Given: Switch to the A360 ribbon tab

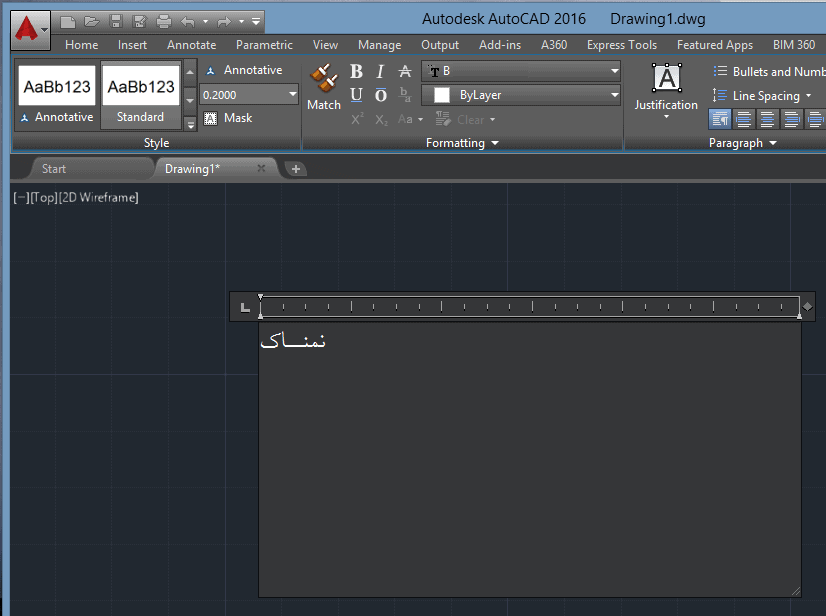Looking at the screenshot, I should 554,45.
